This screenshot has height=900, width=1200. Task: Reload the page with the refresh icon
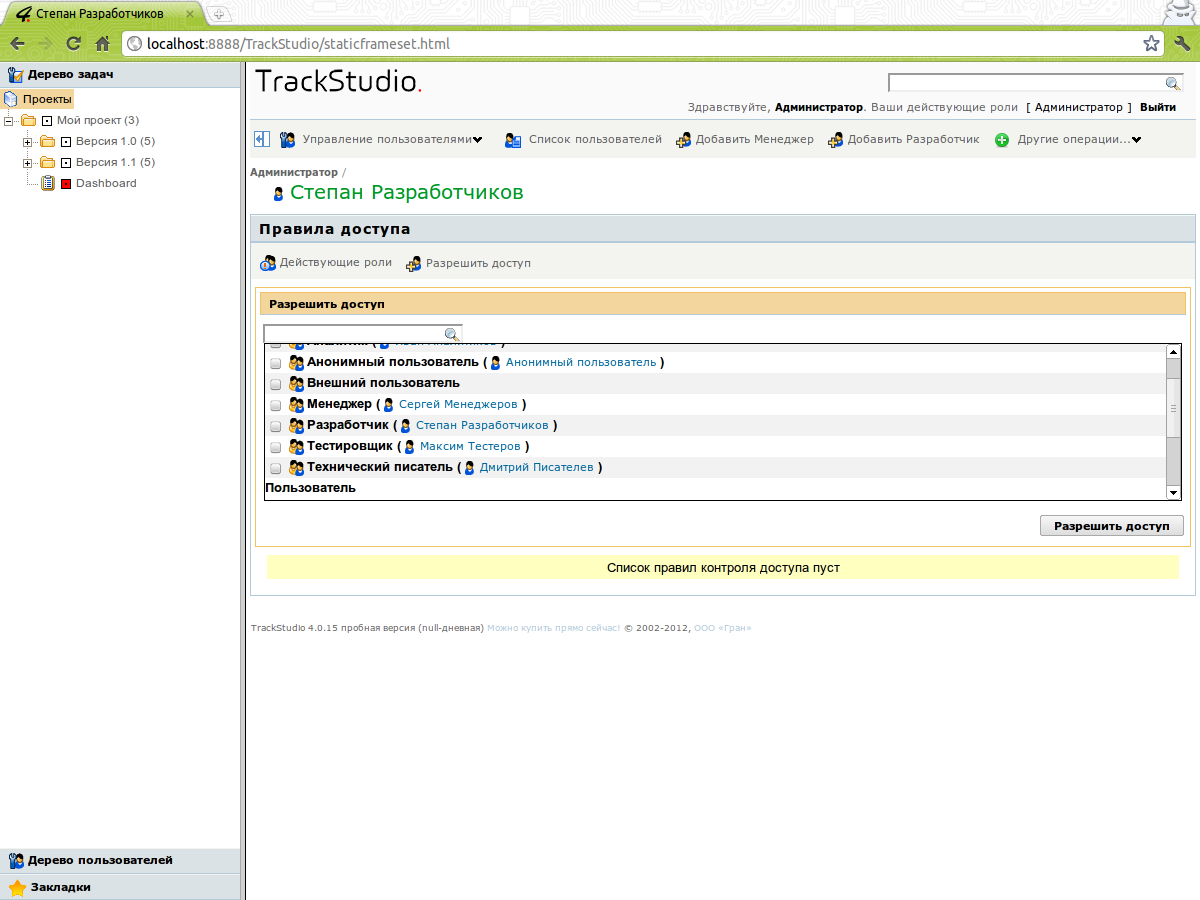pyautogui.click(x=73, y=44)
